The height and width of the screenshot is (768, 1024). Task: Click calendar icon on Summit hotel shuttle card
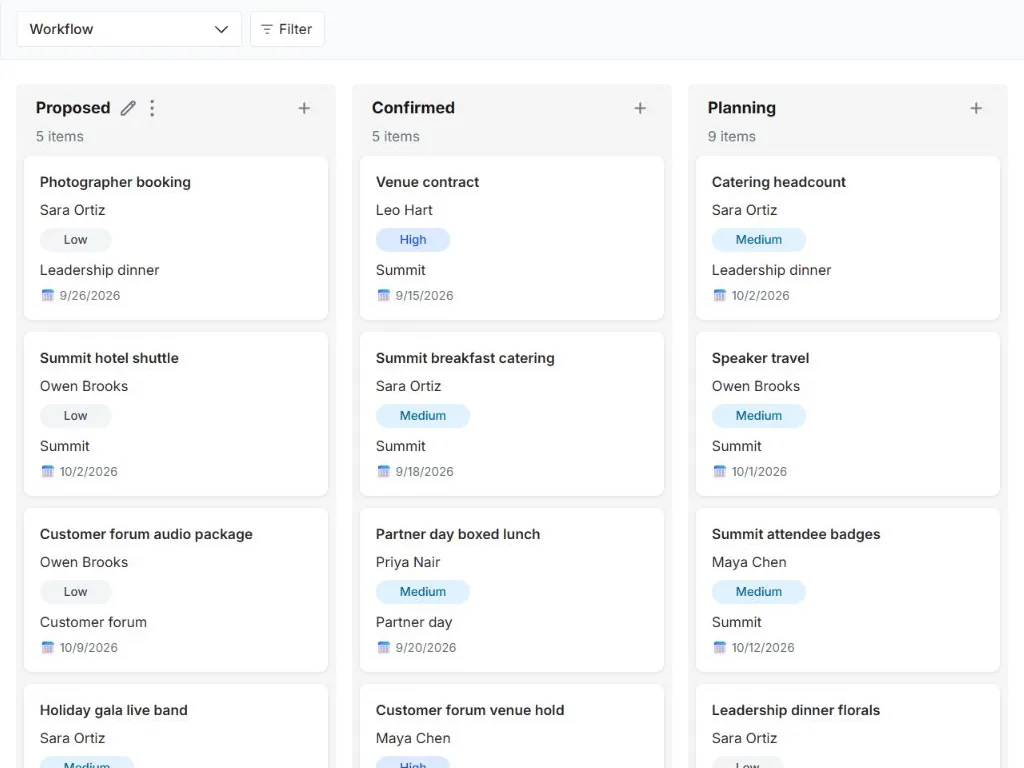[48, 472]
